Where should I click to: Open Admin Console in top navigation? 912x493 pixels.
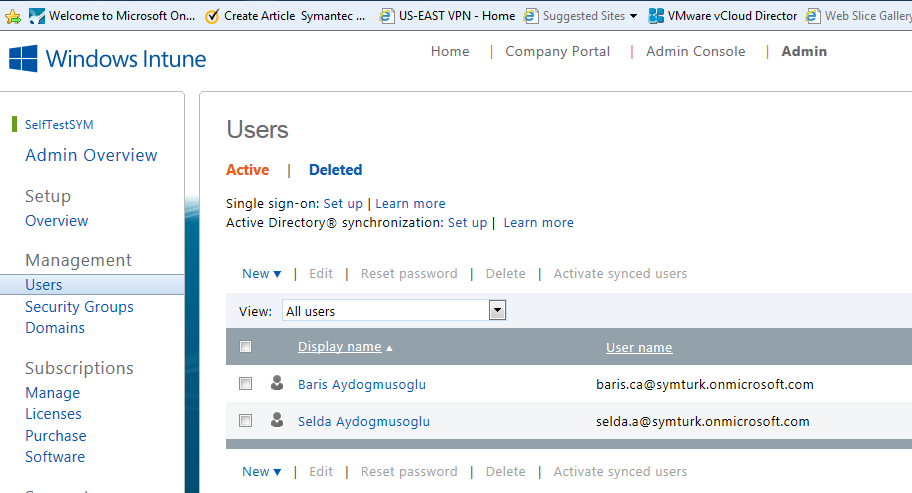point(695,51)
